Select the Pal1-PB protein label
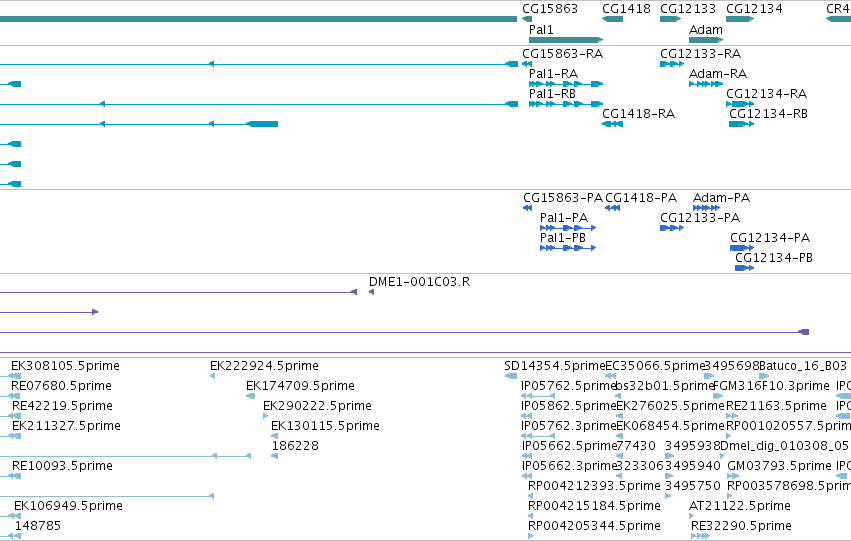The width and height of the screenshot is (851, 541). [x=563, y=238]
